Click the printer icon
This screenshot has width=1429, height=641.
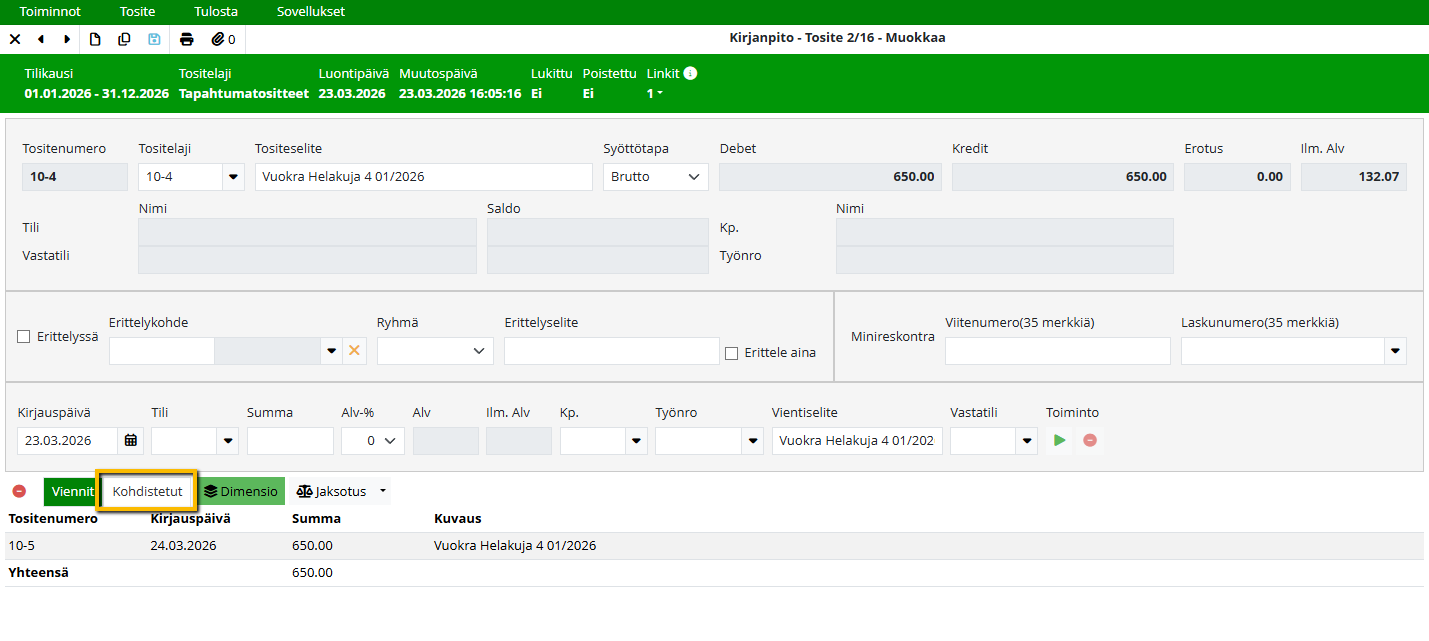186,40
